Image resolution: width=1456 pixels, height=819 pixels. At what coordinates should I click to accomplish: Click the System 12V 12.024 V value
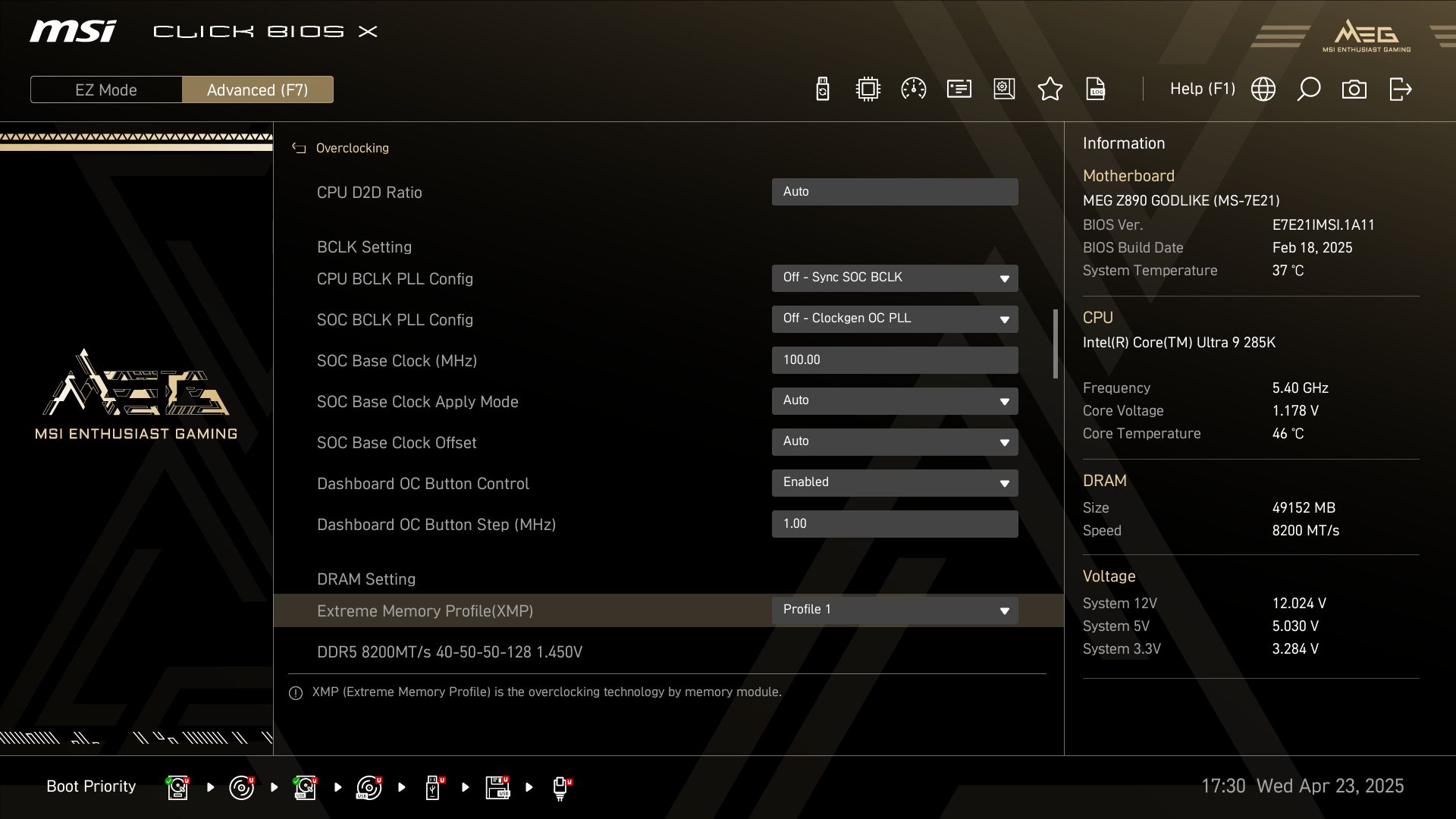1299,604
